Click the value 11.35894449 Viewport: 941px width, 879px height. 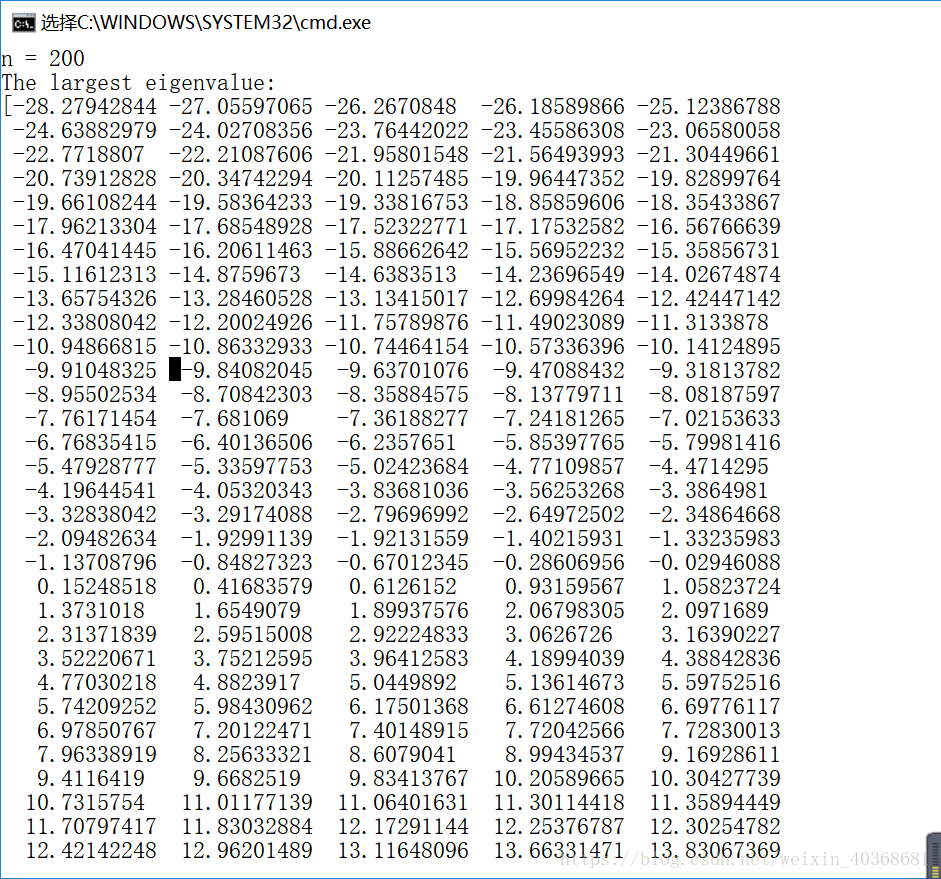[715, 803]
